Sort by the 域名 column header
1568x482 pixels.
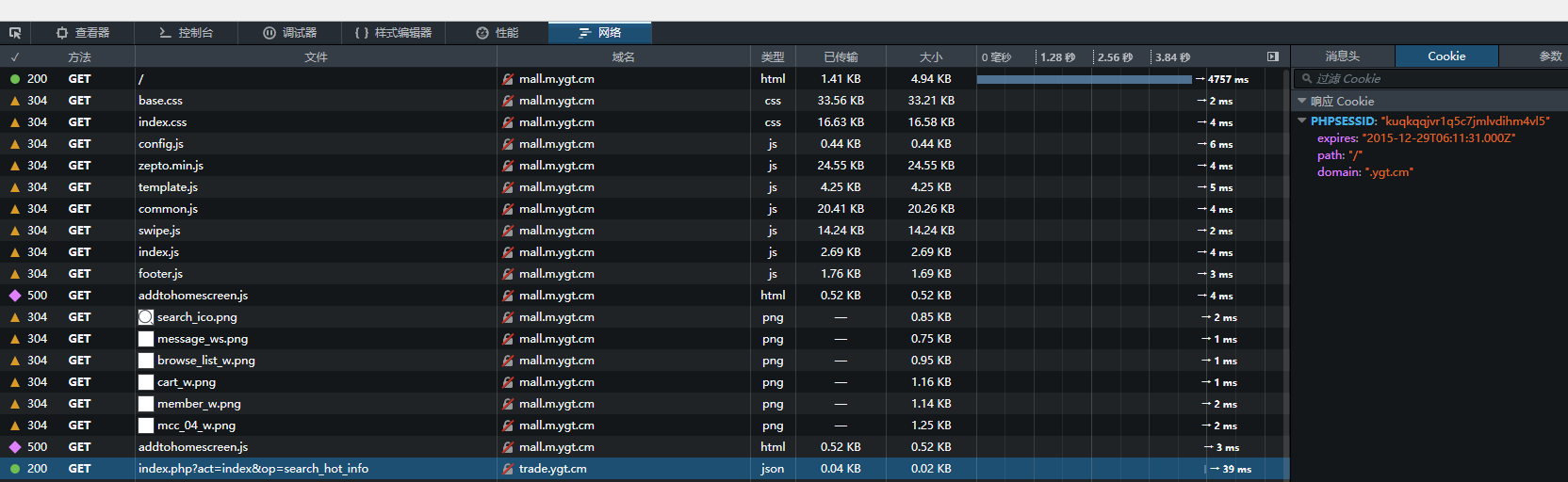click(x=623, y=57)
